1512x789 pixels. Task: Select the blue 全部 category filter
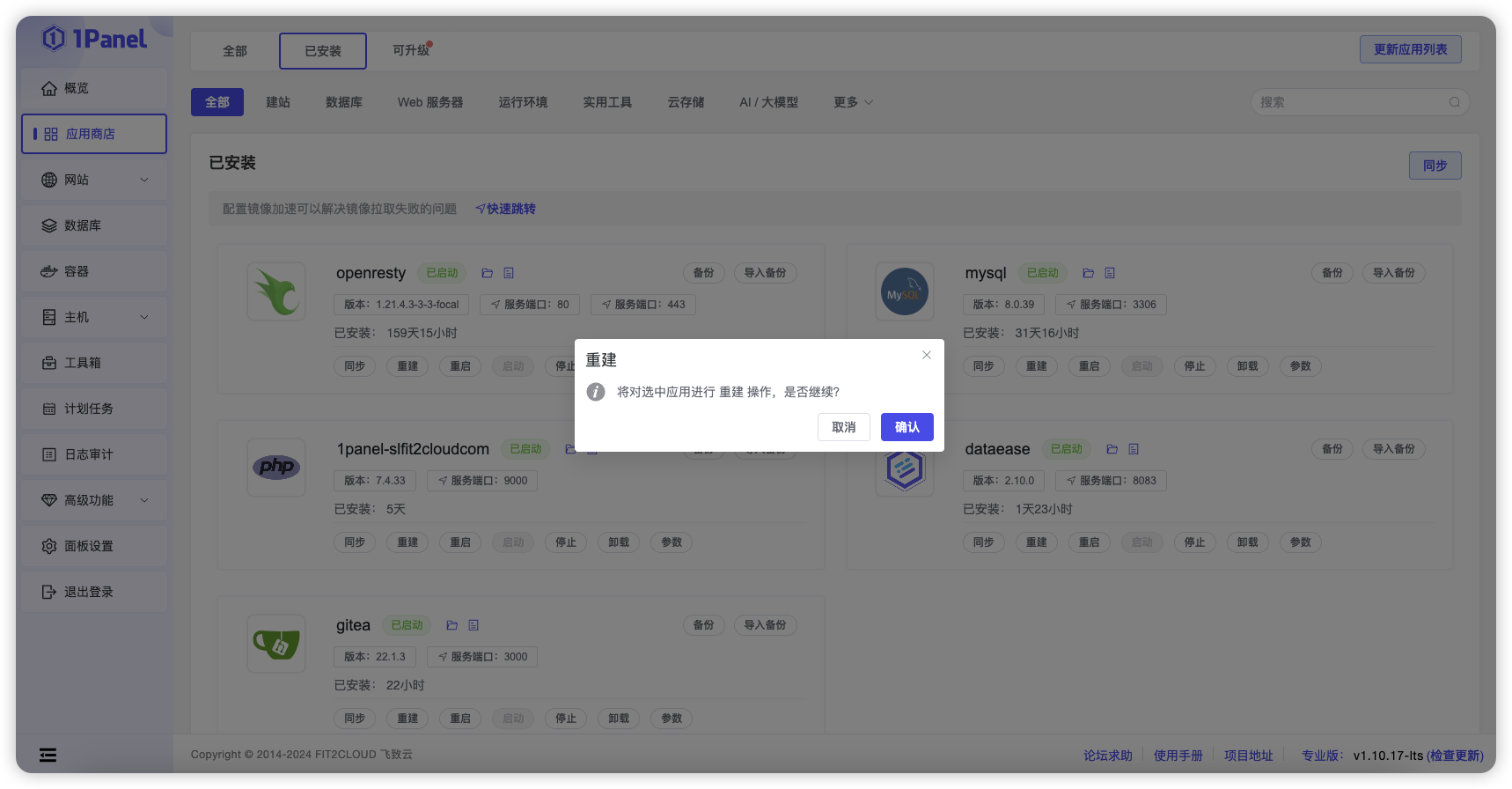[217, 102]
